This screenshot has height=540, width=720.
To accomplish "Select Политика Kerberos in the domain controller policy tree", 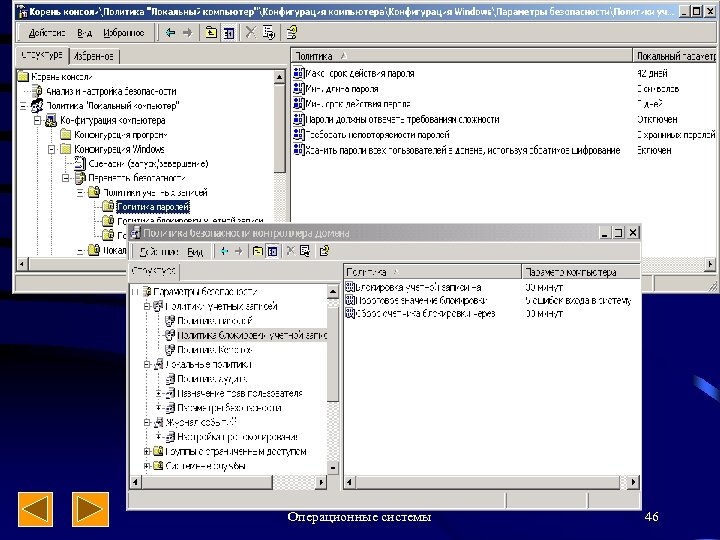I will pos(214,350).
